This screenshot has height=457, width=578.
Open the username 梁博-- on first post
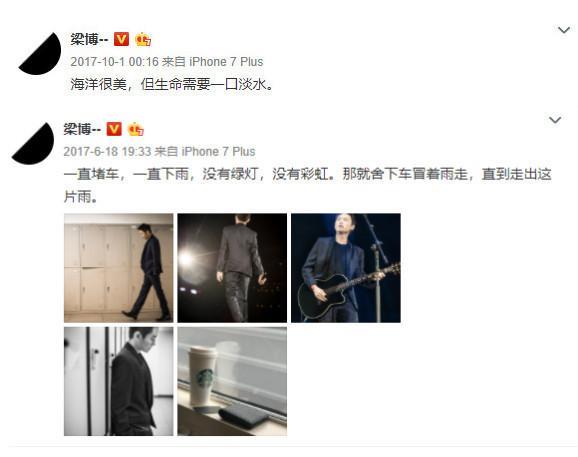[x=89, y=39]
